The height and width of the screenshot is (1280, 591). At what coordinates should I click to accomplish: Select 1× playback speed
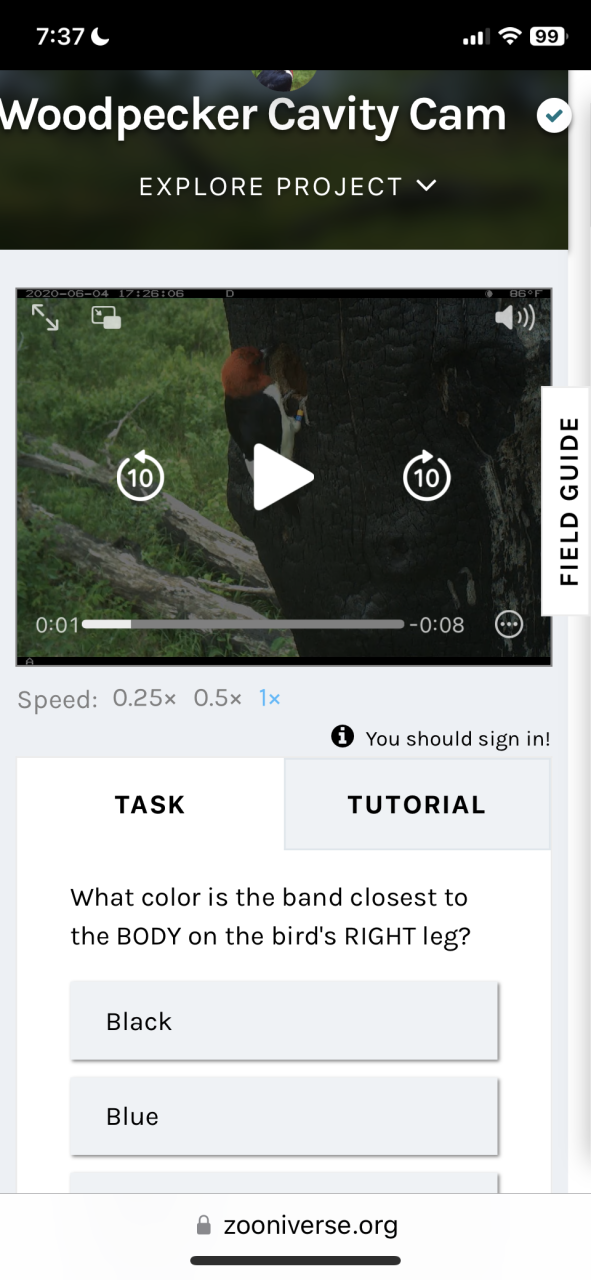coord(270,698)
